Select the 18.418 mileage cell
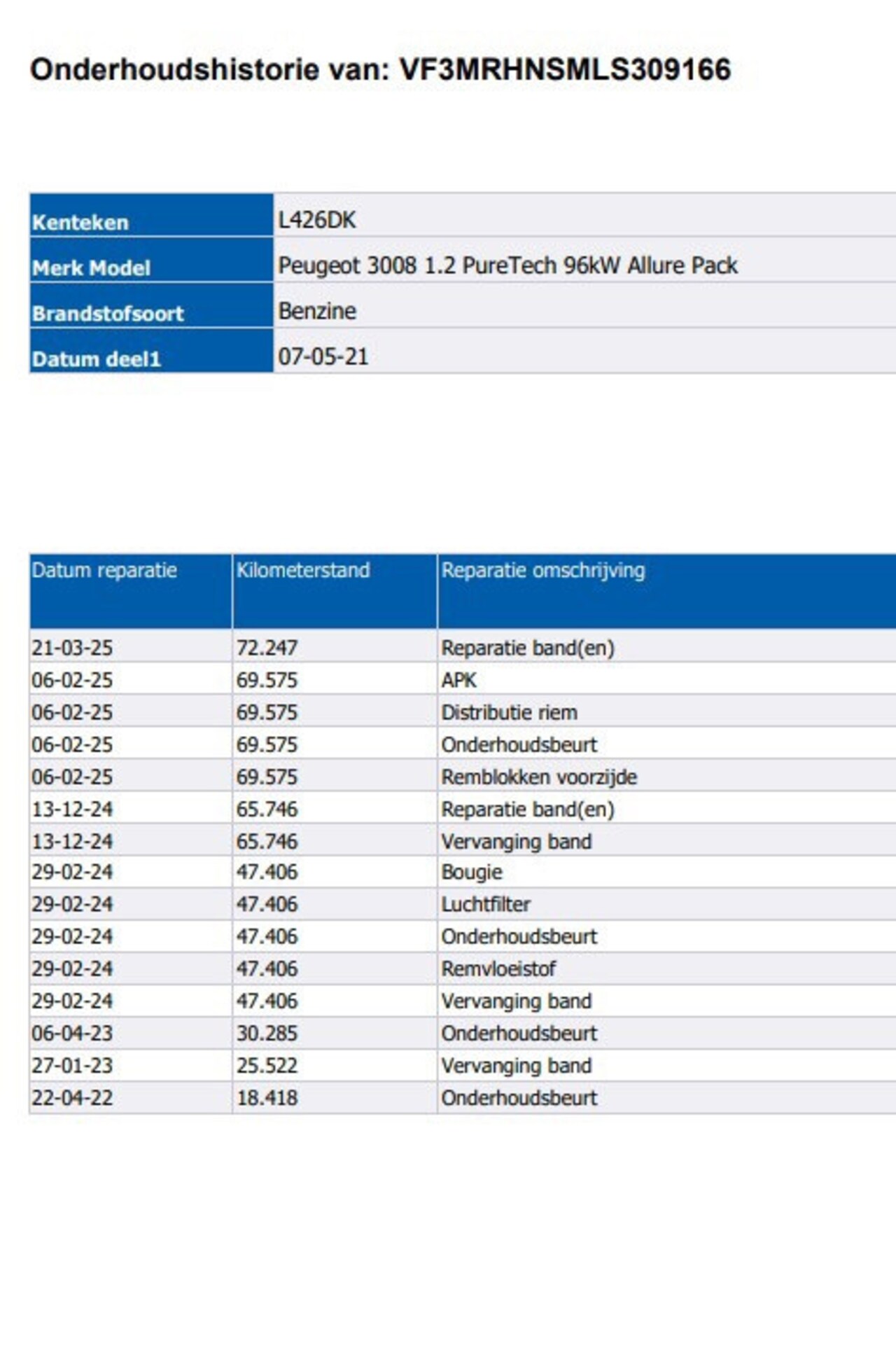The width and height of the screenshot is (896, 1369). [267, 1097]
